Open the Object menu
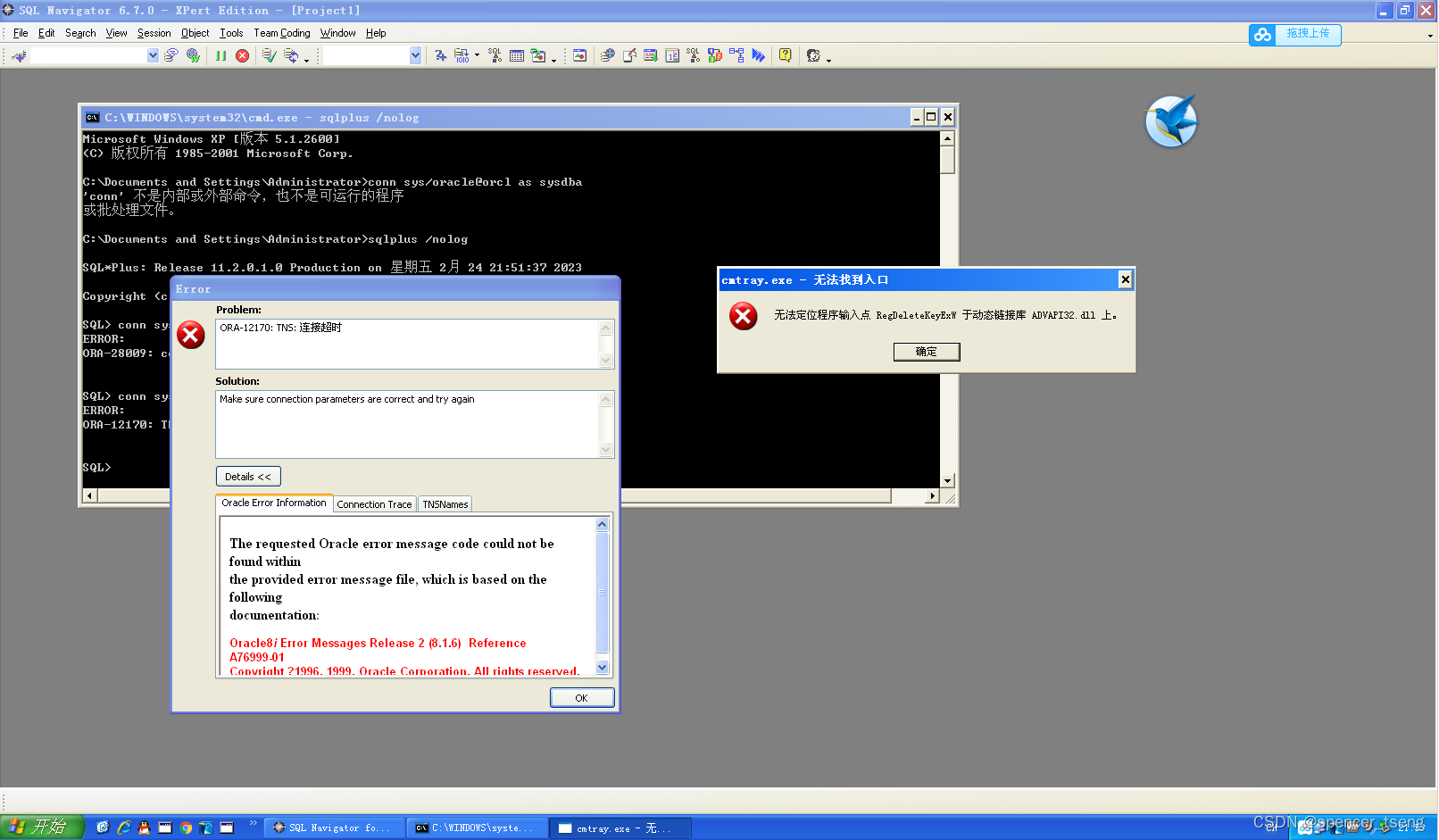 [x=195, y=33]
